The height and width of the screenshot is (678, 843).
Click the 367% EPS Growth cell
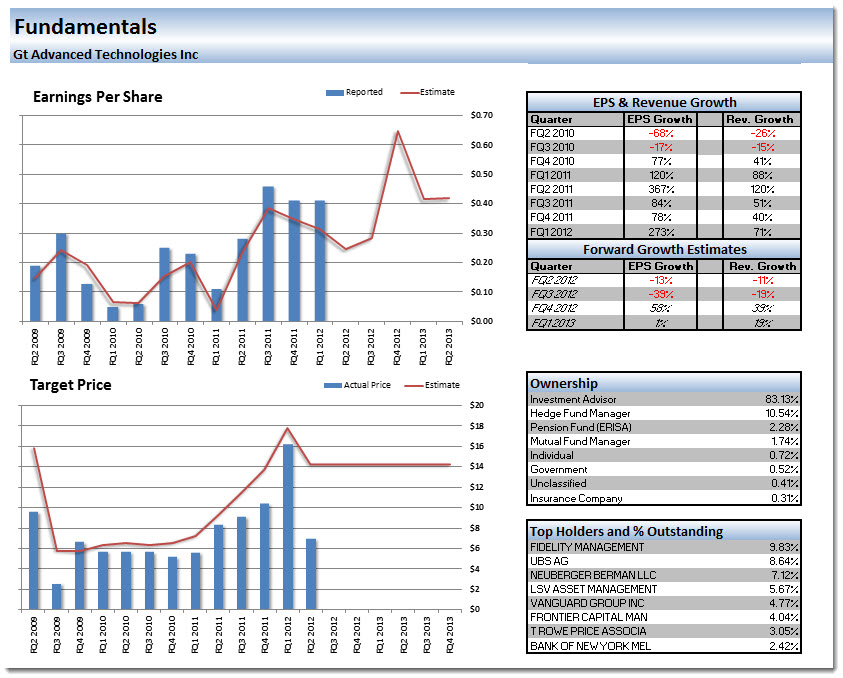tap(659, 188)
